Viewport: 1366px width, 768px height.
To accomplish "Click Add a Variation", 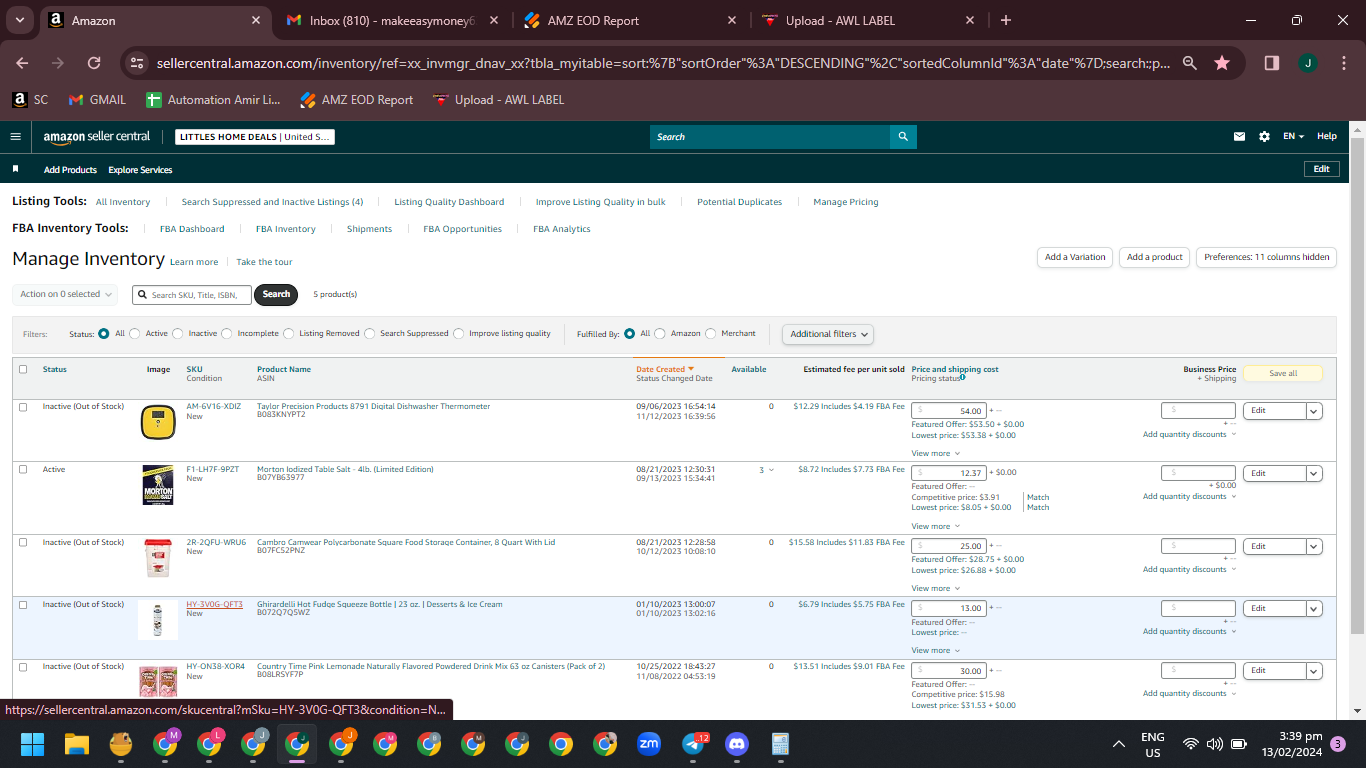I will click(x=1075, y=257).
